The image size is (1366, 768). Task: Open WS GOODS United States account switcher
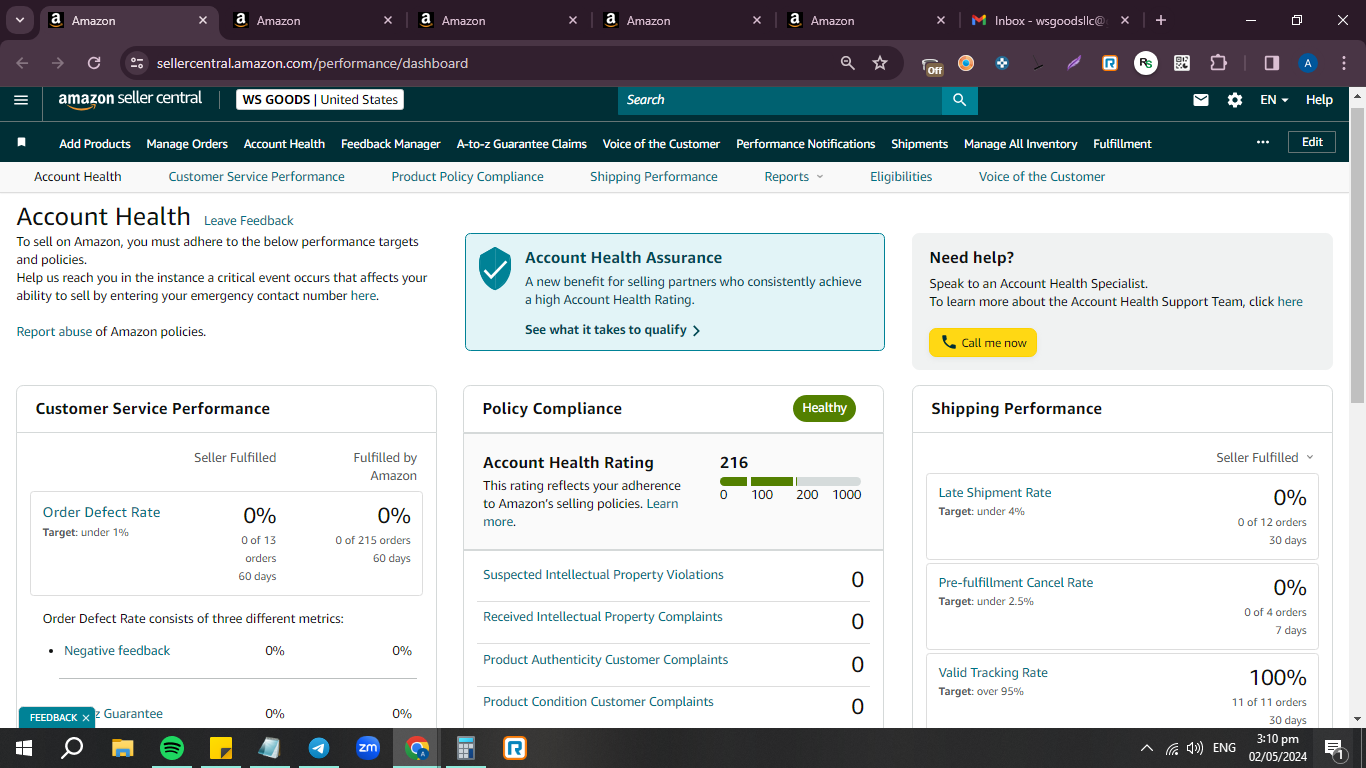tap(320, 100)
